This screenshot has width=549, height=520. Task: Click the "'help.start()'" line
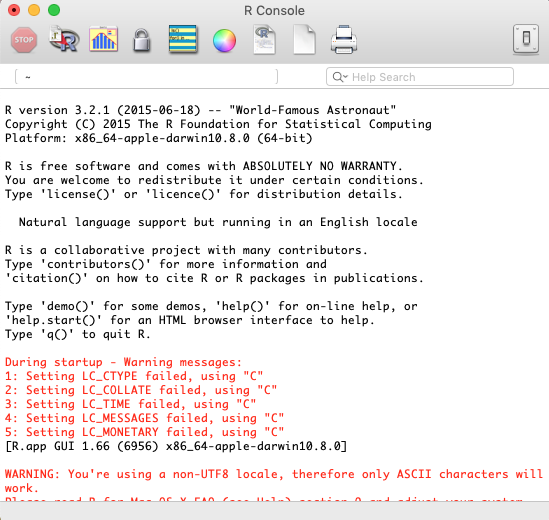pyautogui.click(x=190, y=320)
